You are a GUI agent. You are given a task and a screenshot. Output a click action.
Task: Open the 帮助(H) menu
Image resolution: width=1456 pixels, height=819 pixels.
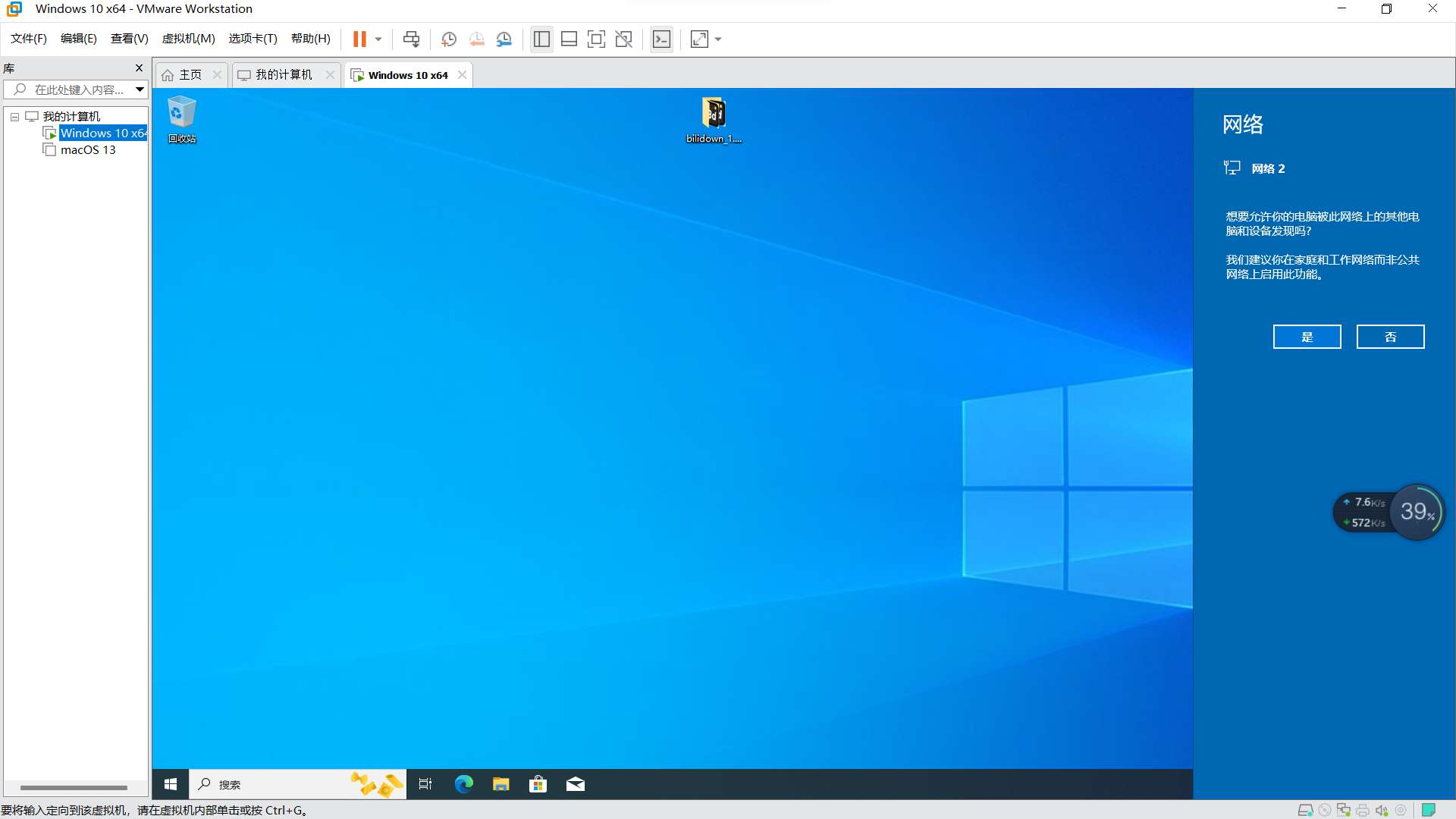coord(311,39)
